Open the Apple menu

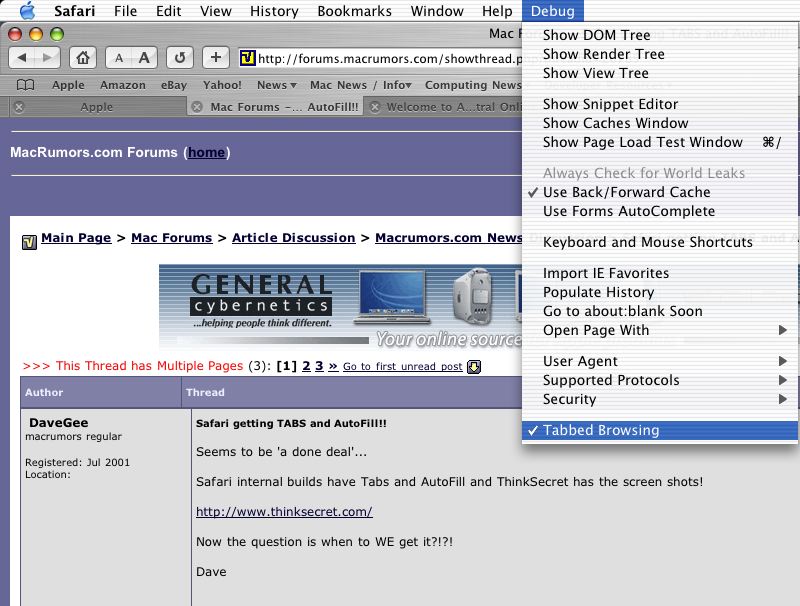pos(28,10)
